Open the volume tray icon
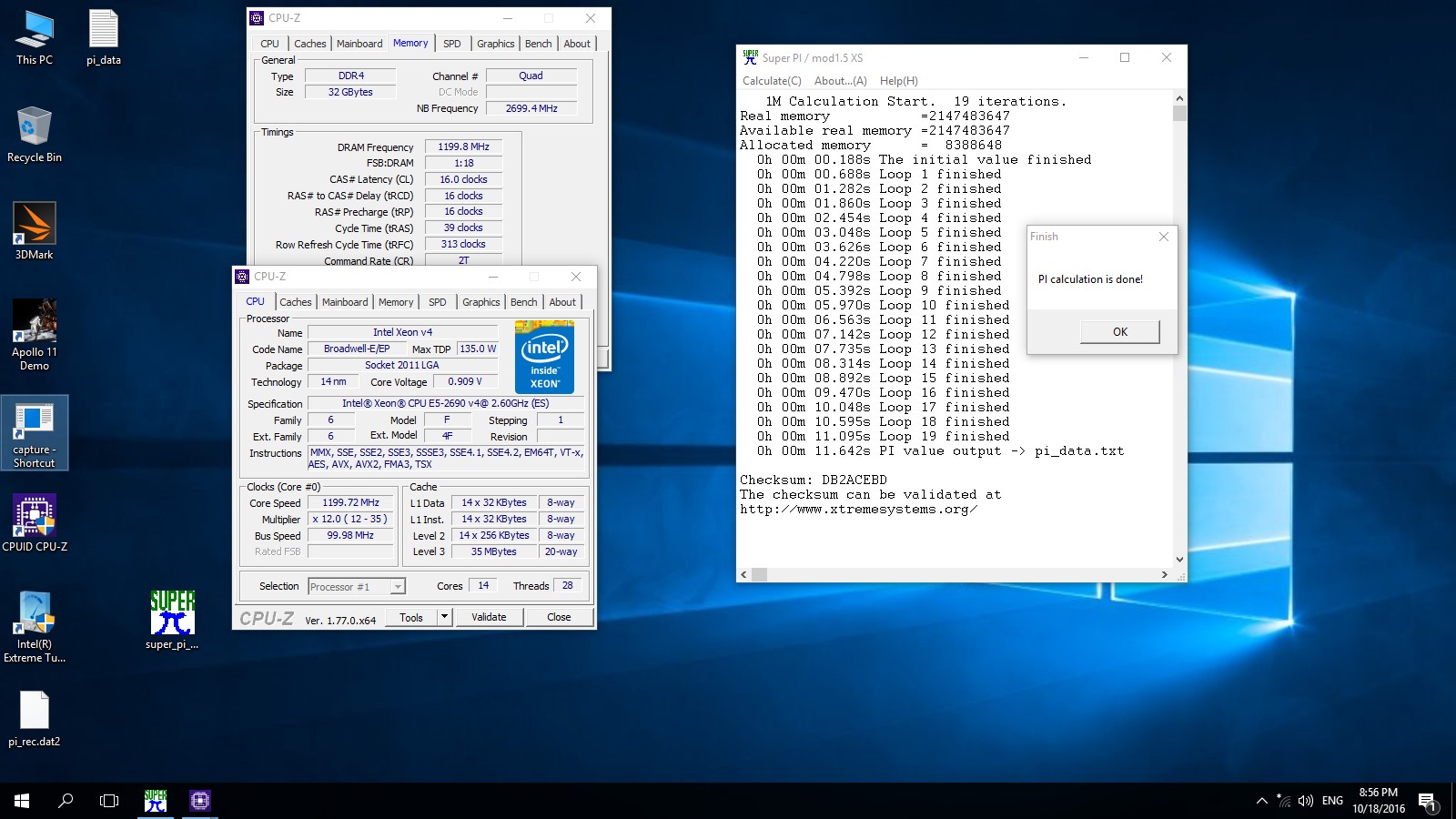Screen dimensions: 1456x819 point(1306,801)
